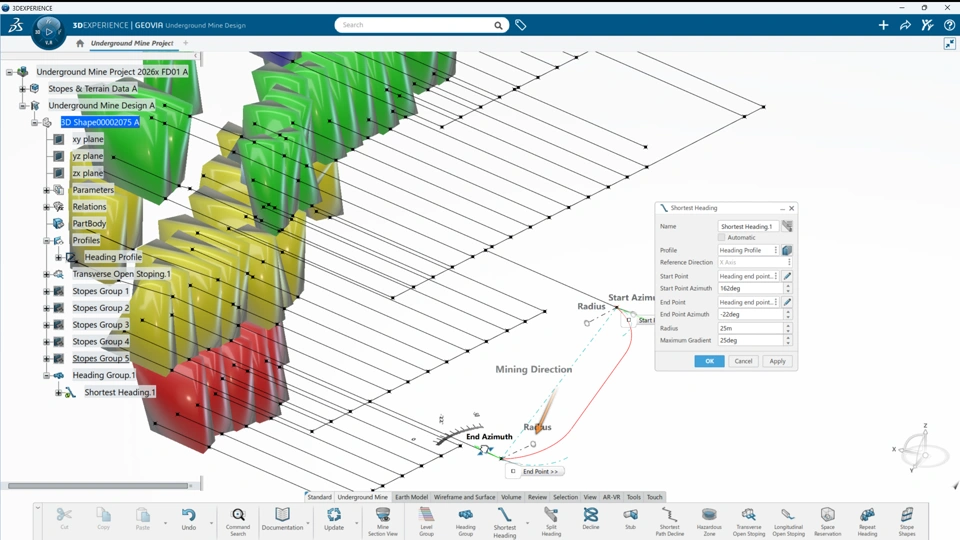Expand the Parameters tree node
The height and width of the screenshot is (540, 960).
pyautogui.click(x=47, y=190)
